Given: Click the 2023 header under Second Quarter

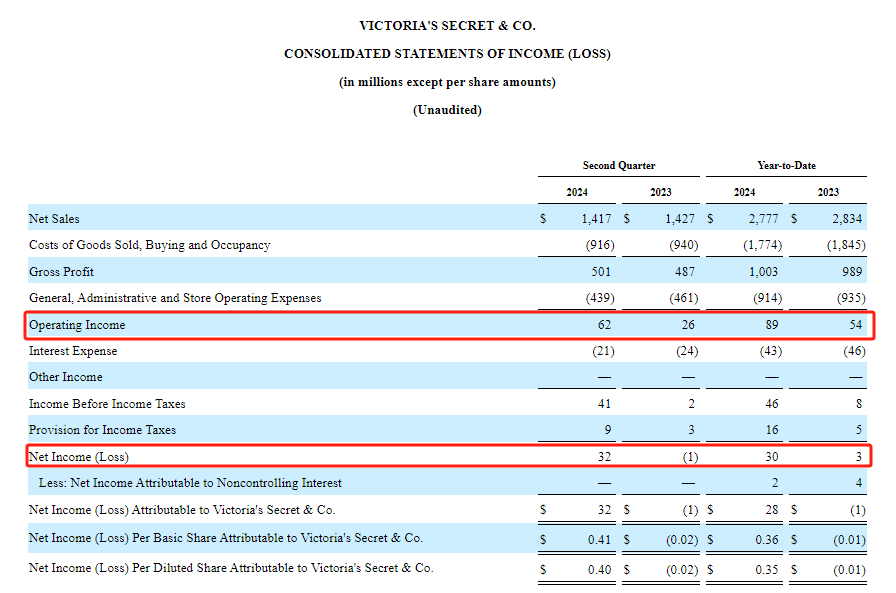Looking at the screenshot, I should [661, 192].
